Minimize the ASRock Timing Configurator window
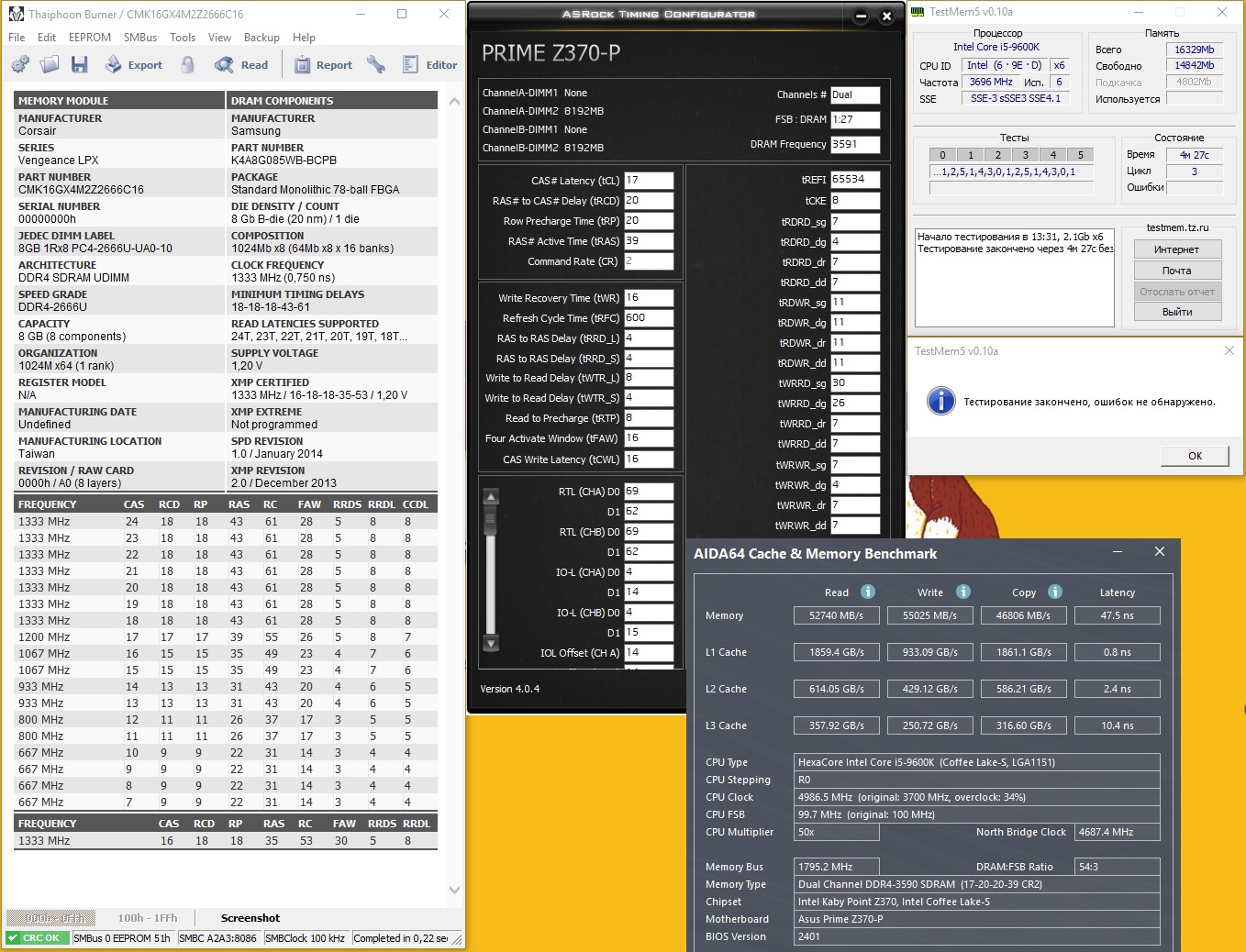 tap(861, 16)
